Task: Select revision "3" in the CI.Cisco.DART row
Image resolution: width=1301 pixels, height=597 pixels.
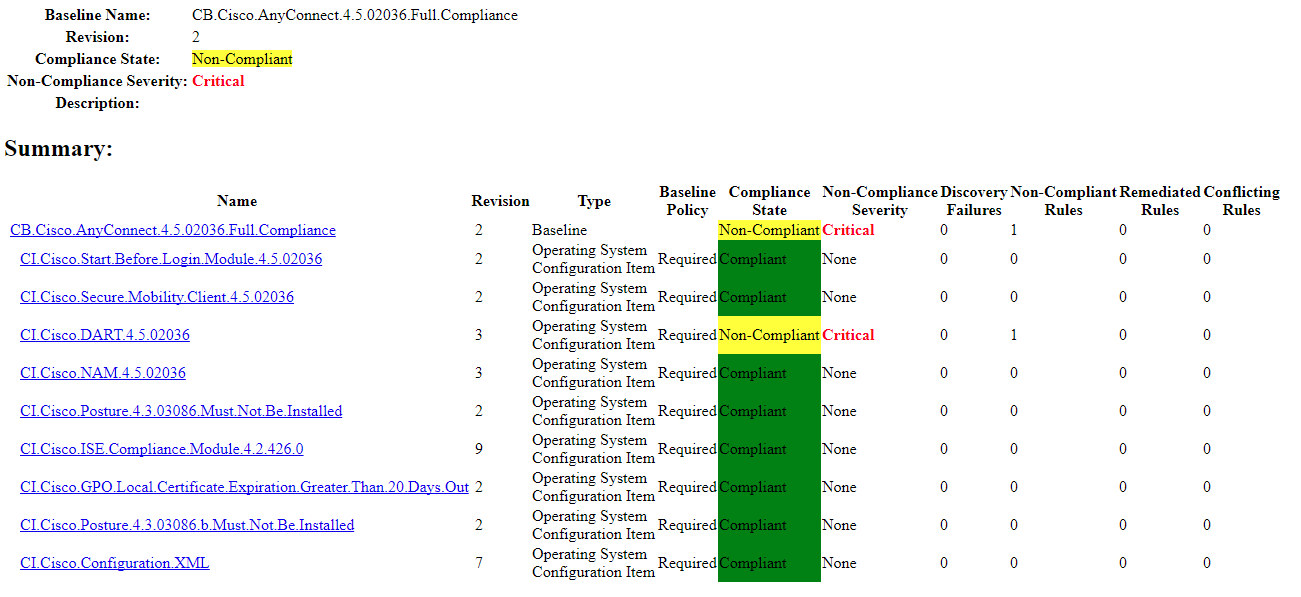Action: pyautogui.click(x=479, y=335)
